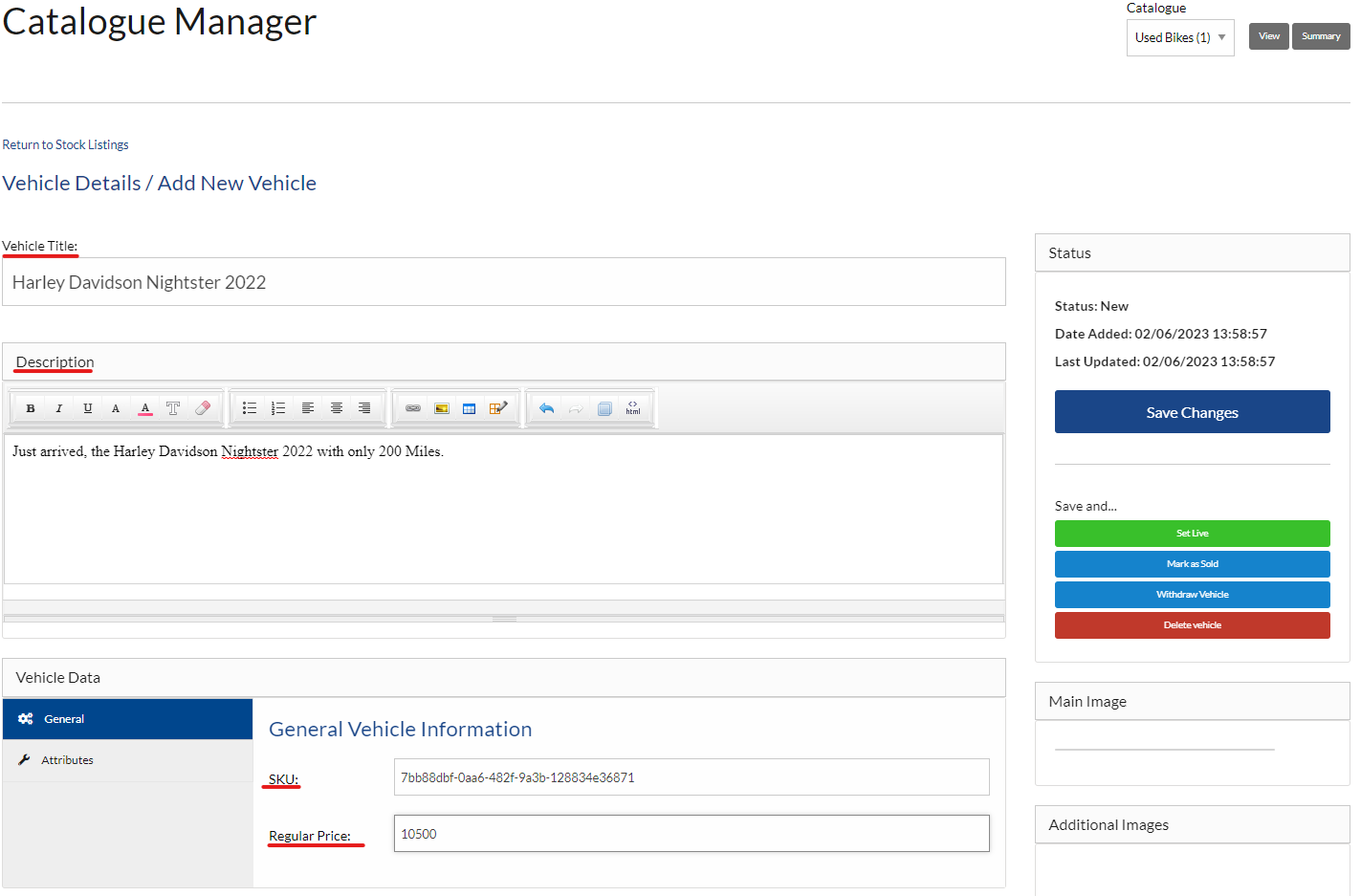Insert an image via toolbar icon

tap(442, 408)
